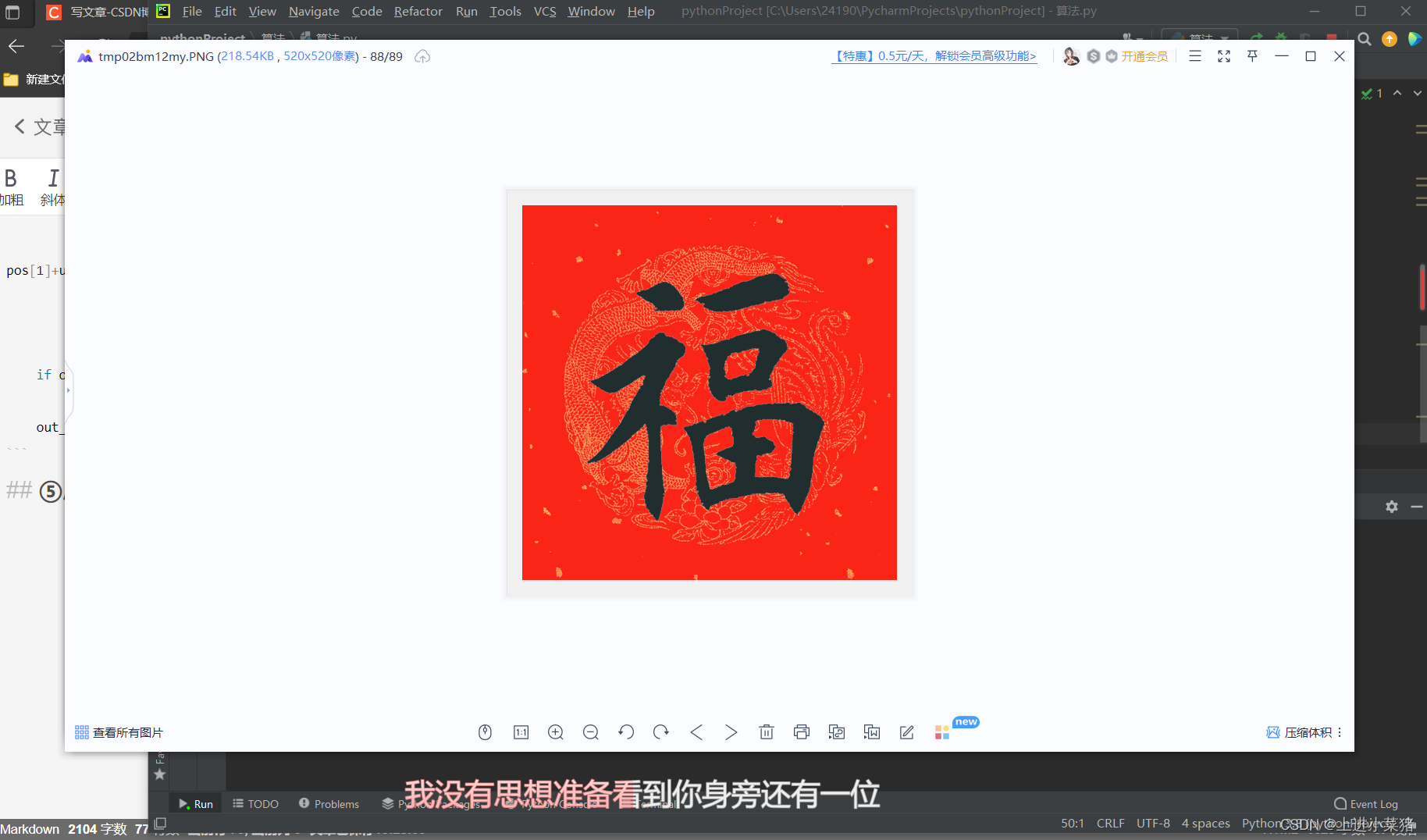Open the TODO tool window tab
Image resolution: width=1427 pixels, height=840 pixels.
coord(255,804)
